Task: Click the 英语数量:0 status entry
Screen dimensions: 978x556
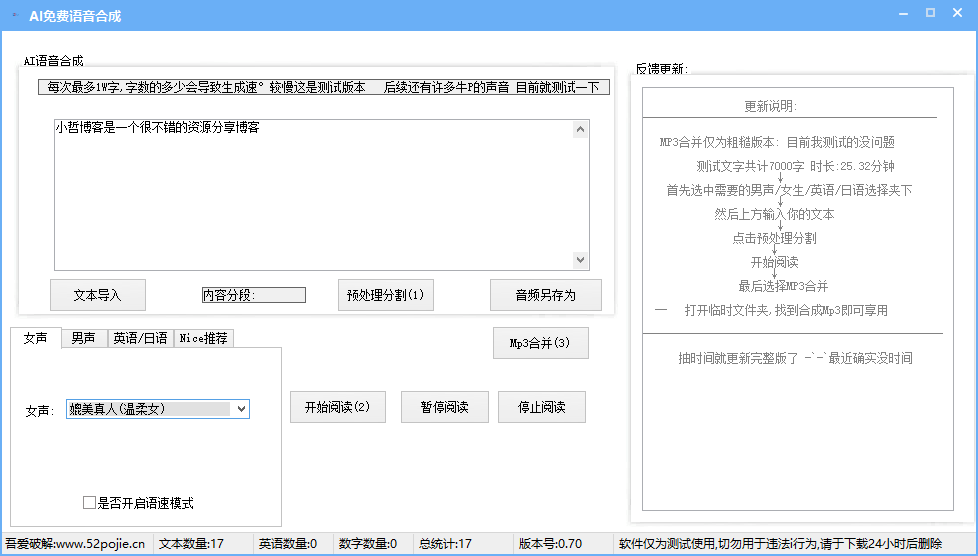Action: (x=288, y=544)
